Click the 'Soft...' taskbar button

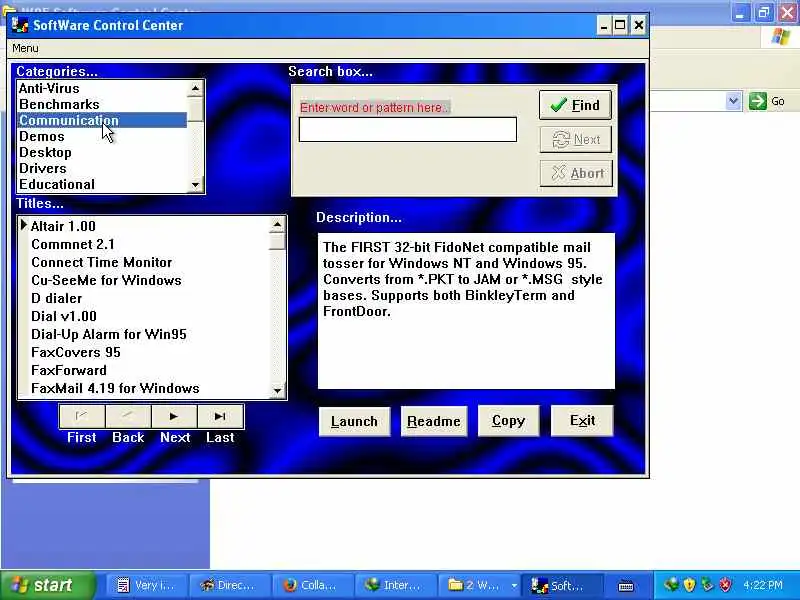[x=562, y=585]
